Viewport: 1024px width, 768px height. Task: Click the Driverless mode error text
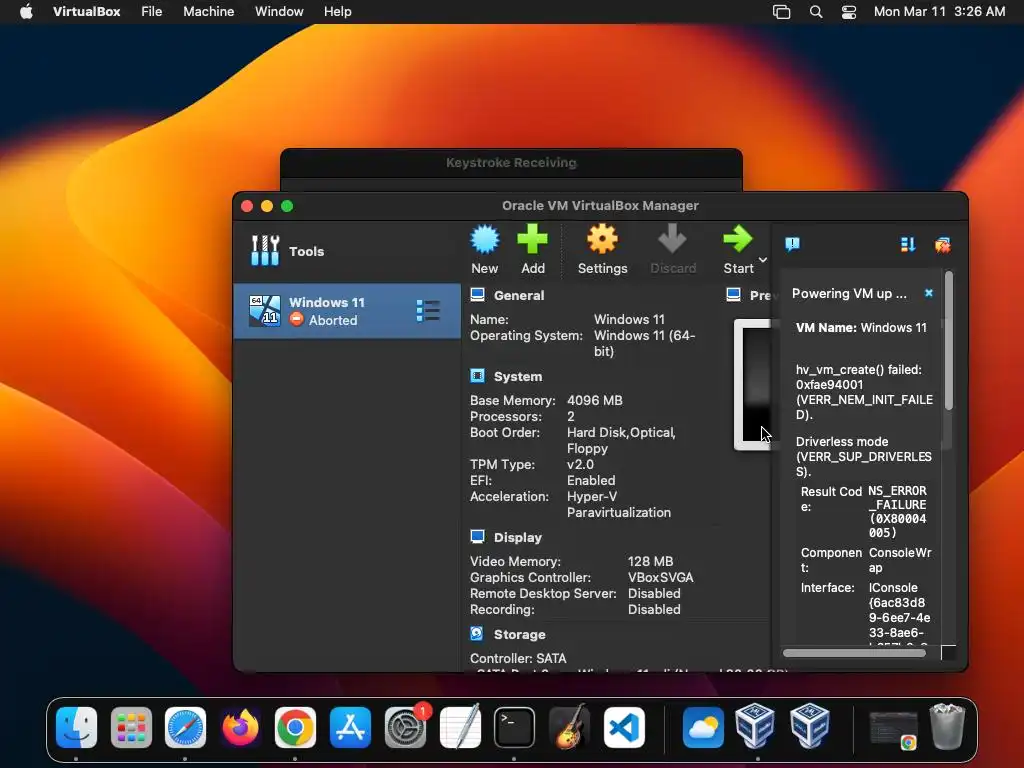(863, 456)
